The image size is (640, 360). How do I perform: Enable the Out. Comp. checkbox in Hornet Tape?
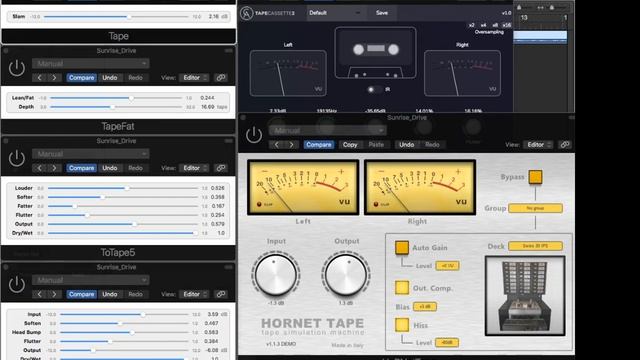pos(402,288)
